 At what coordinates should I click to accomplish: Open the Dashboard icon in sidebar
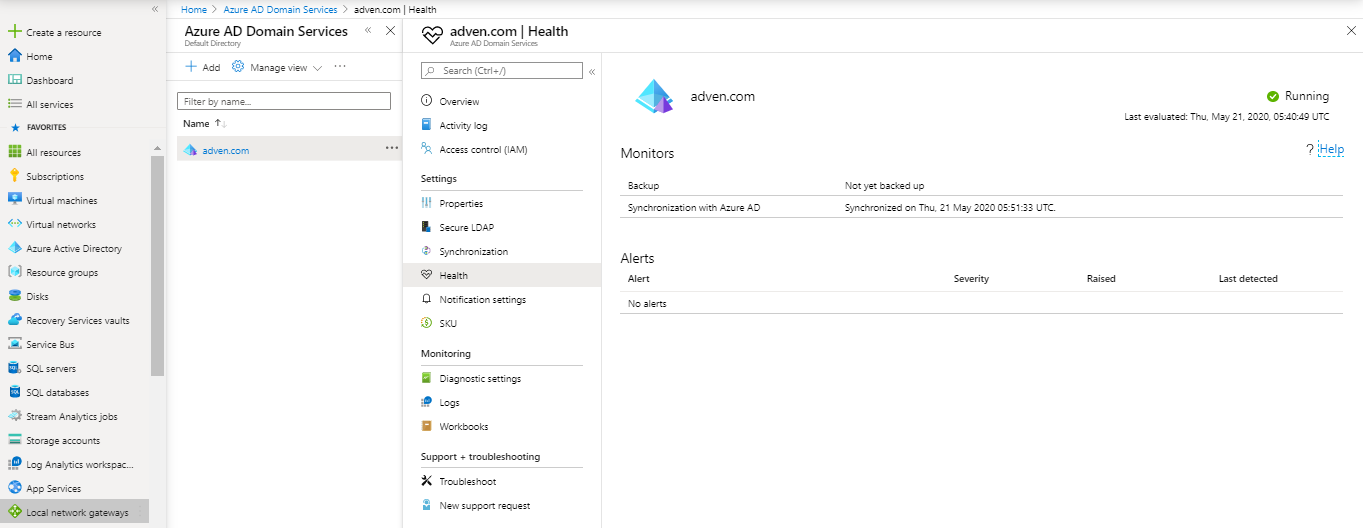(15, 80)
